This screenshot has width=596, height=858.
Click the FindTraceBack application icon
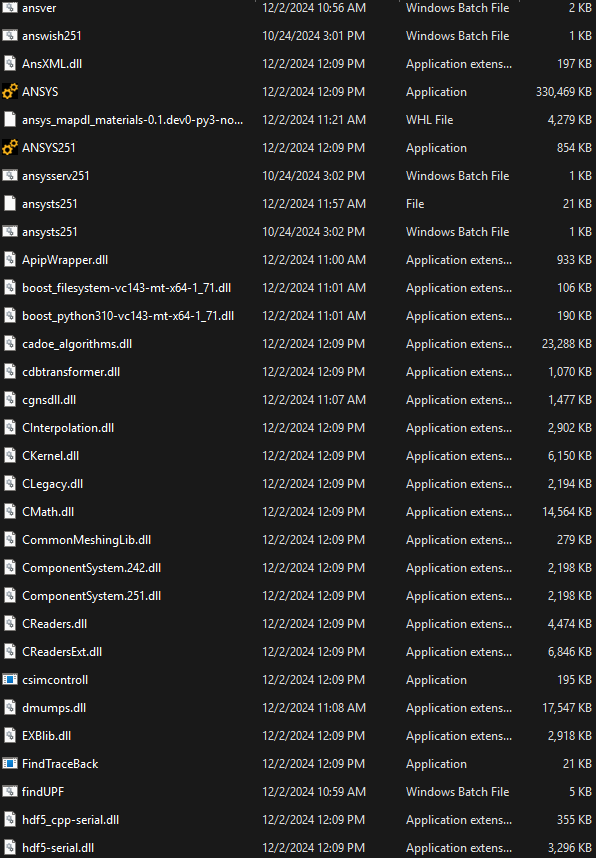click(10, 763)
